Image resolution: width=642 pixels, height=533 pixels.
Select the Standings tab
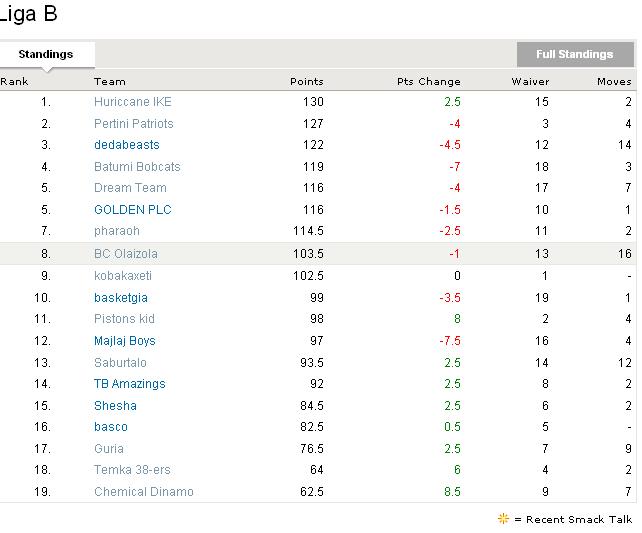(46, 54)
